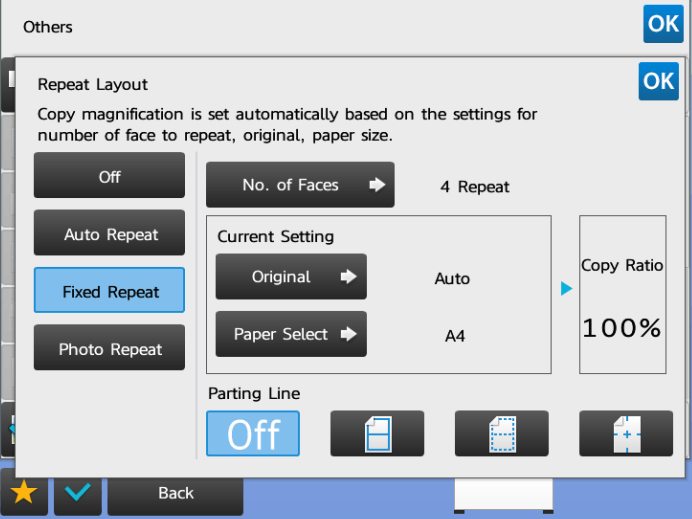Set Repeat Layout to Off

(x=109, y=175)
